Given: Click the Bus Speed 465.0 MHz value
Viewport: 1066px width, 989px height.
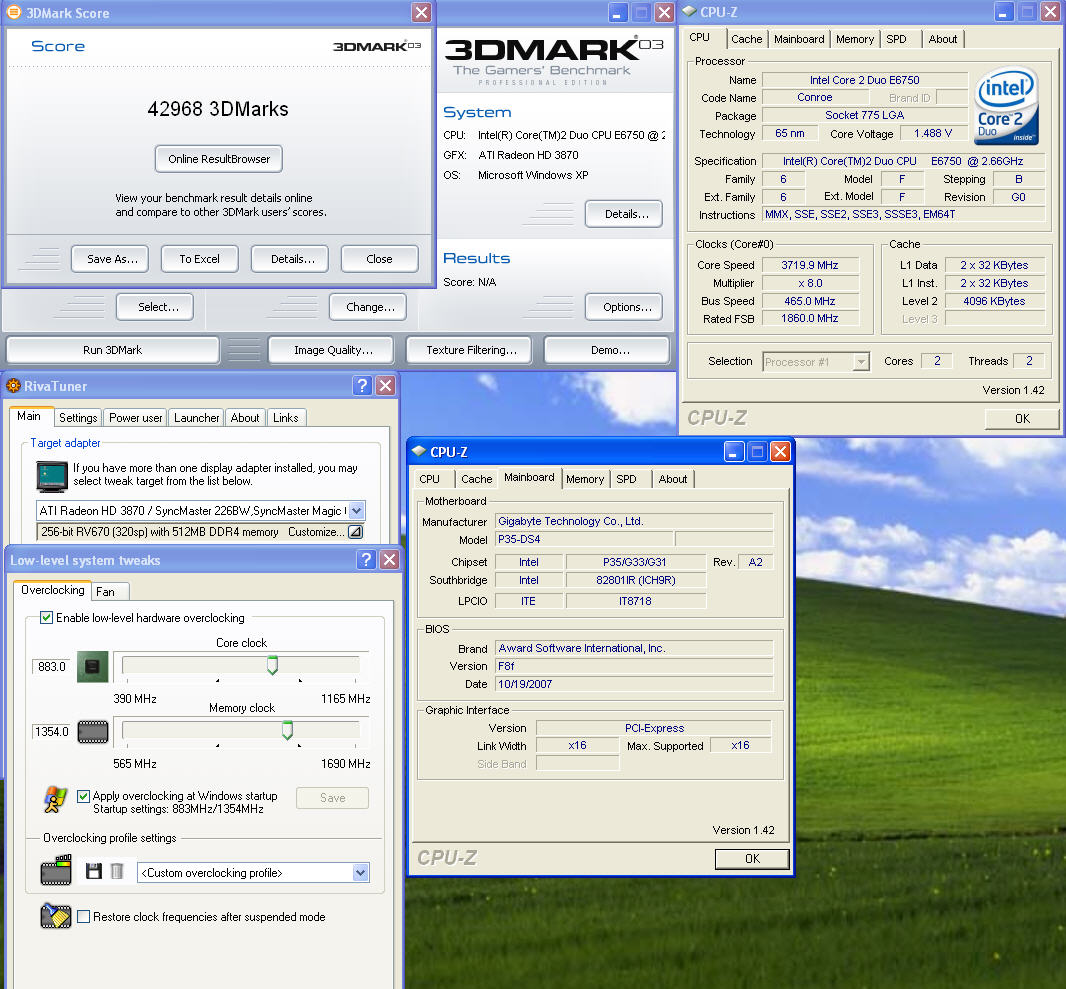Looking at the screenshot, I should (x=809, y=301).
